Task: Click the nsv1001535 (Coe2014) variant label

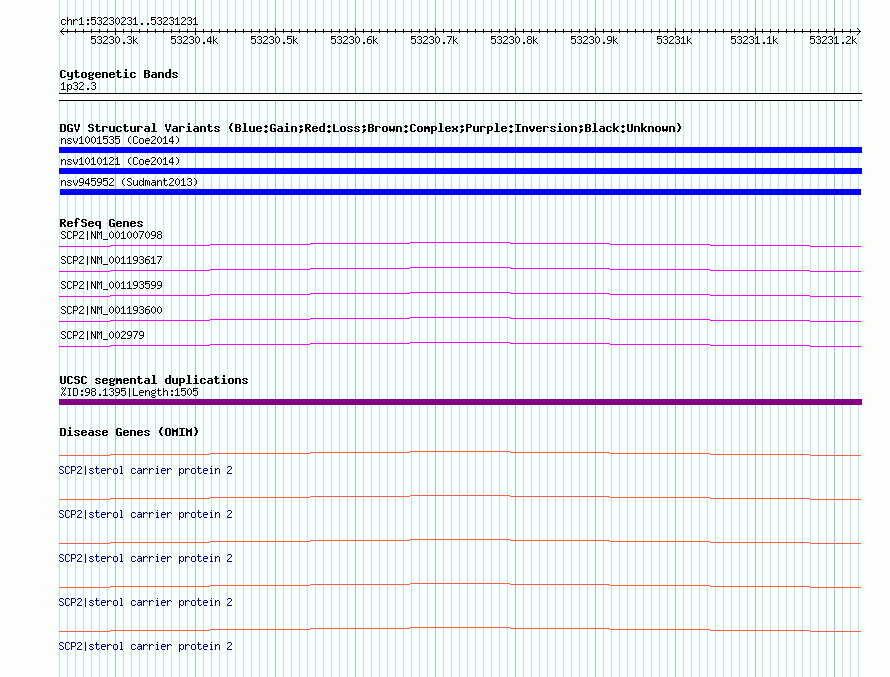Action: coord(120,140)
